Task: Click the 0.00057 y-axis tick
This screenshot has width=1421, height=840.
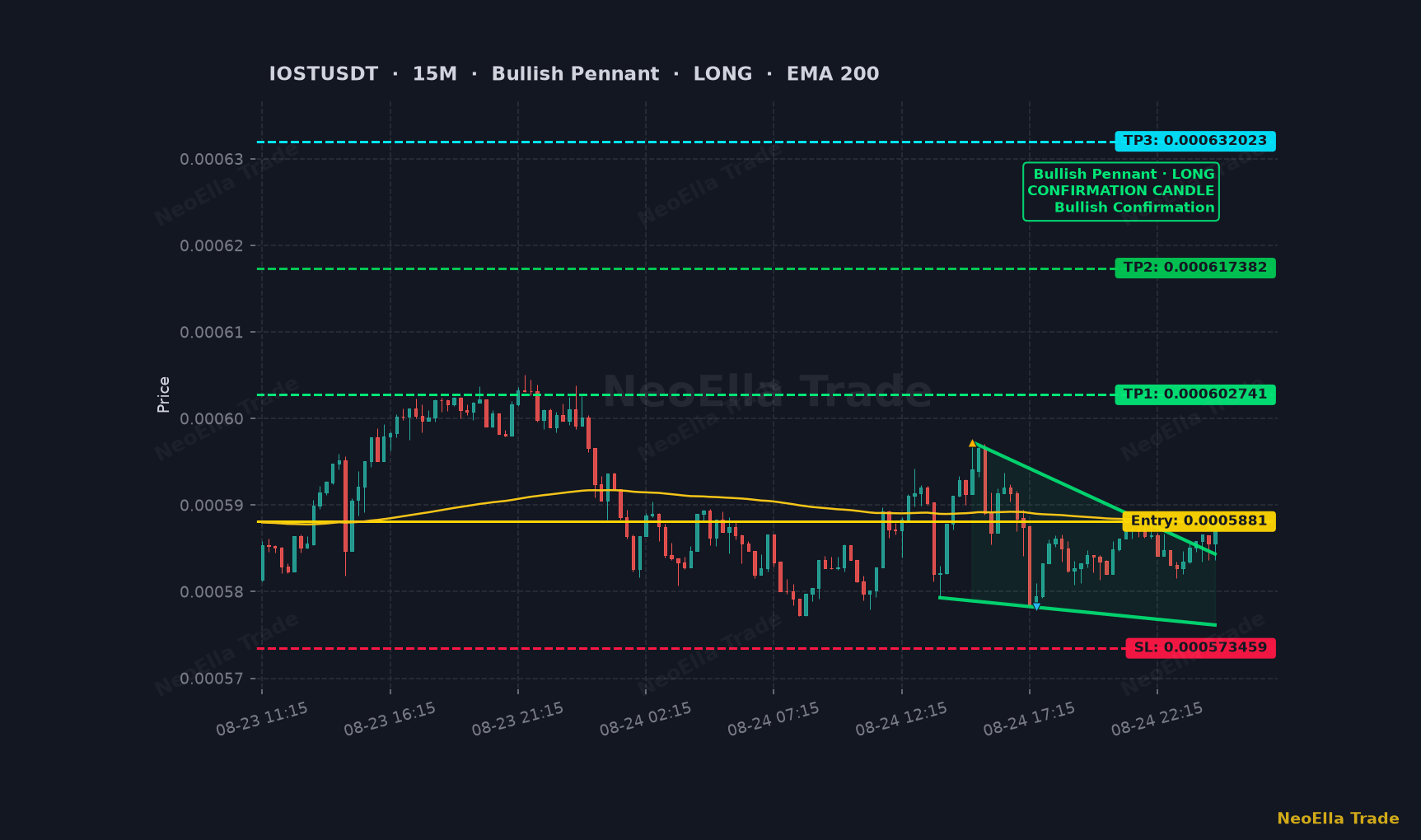Action: pos(212,679)
